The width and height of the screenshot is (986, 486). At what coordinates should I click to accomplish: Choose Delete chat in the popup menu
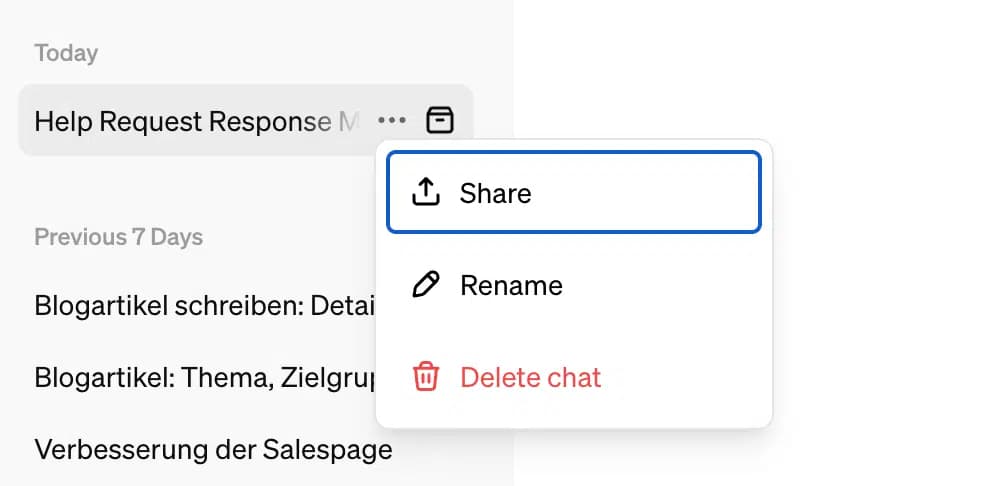coord(573,378)
